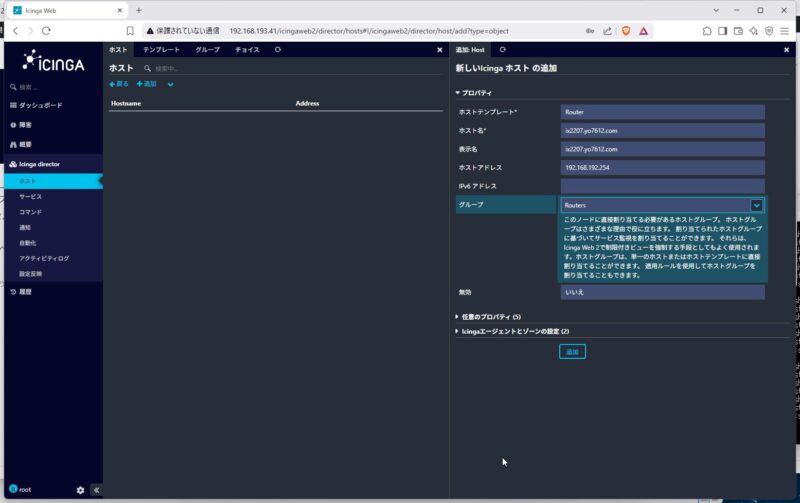Select 設定反映 under Icinga director
Viewport: 800px width, 503px height.
coord(31,274)
